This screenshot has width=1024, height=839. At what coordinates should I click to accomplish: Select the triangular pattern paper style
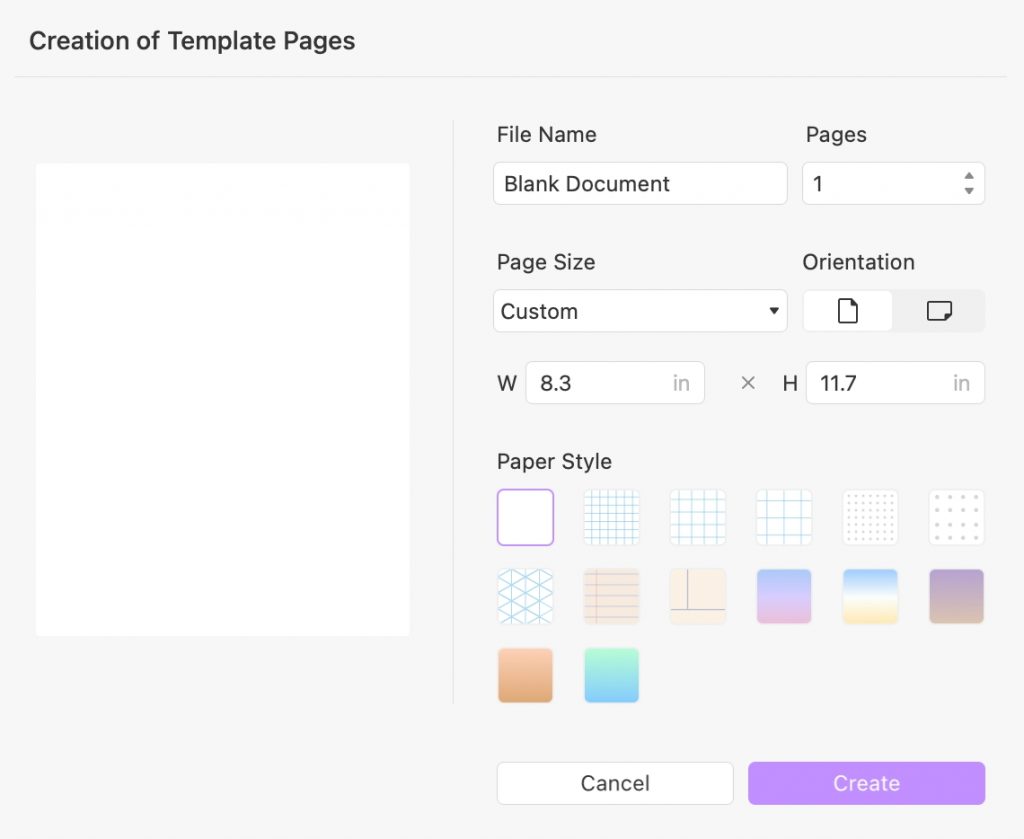click(525, 596)
